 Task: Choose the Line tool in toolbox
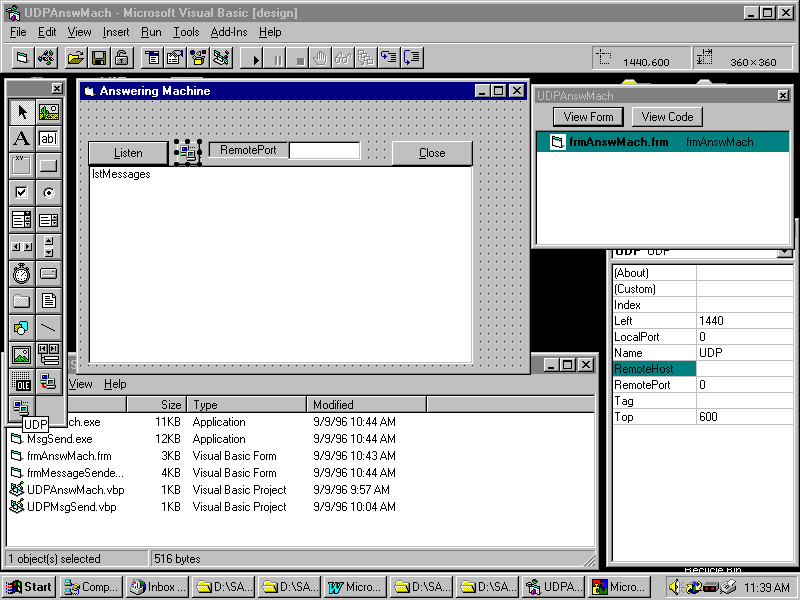(x=48, y=328)
